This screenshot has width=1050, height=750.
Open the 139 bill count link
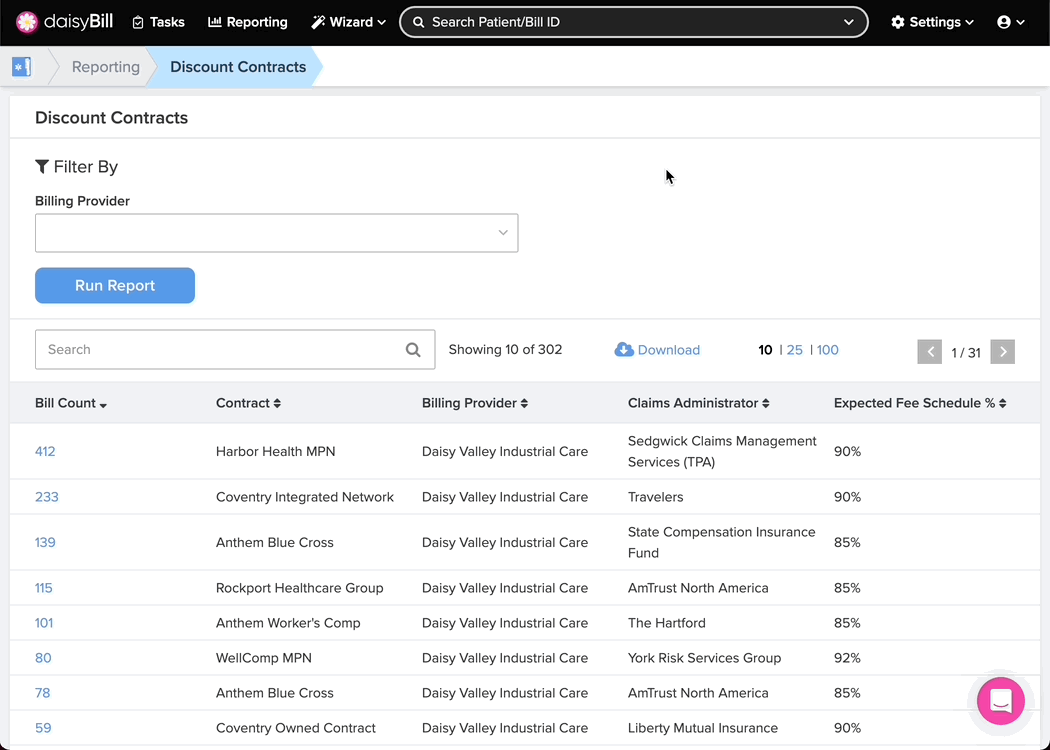(x=45, y=542)
